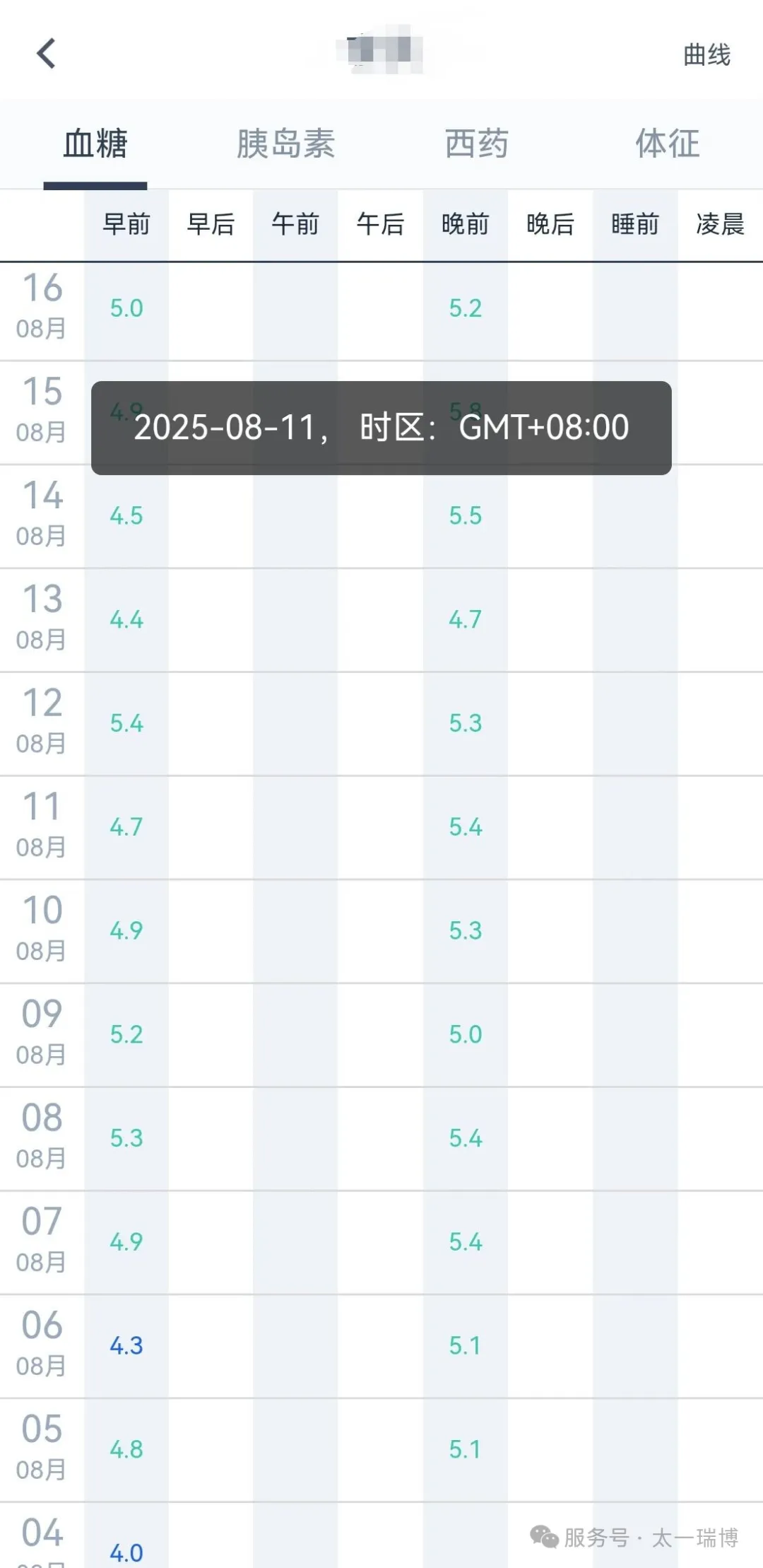
Task: Tap the back arrow icon
Action: click(47, 54)
